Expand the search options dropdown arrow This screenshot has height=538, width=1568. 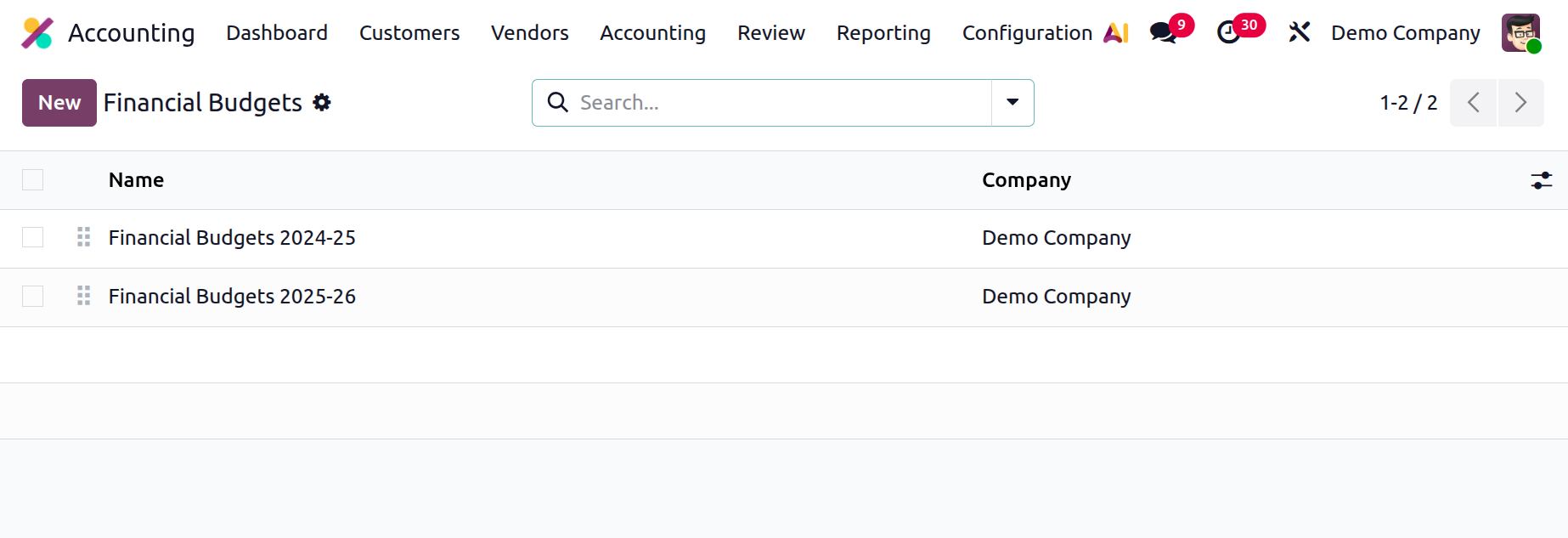[x=1012, y=103]
